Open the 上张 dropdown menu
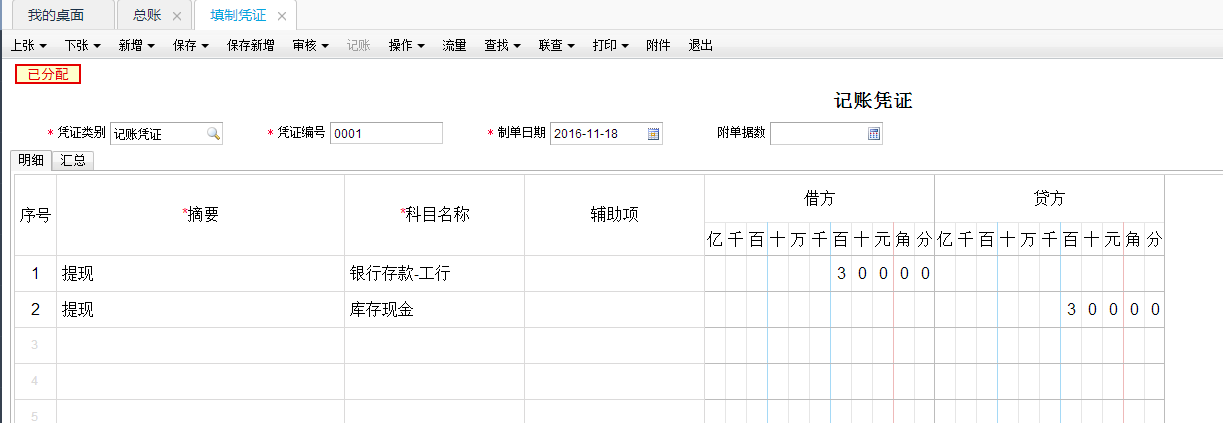The height and width of the screenshot is (423, 1223). (29, 45)
